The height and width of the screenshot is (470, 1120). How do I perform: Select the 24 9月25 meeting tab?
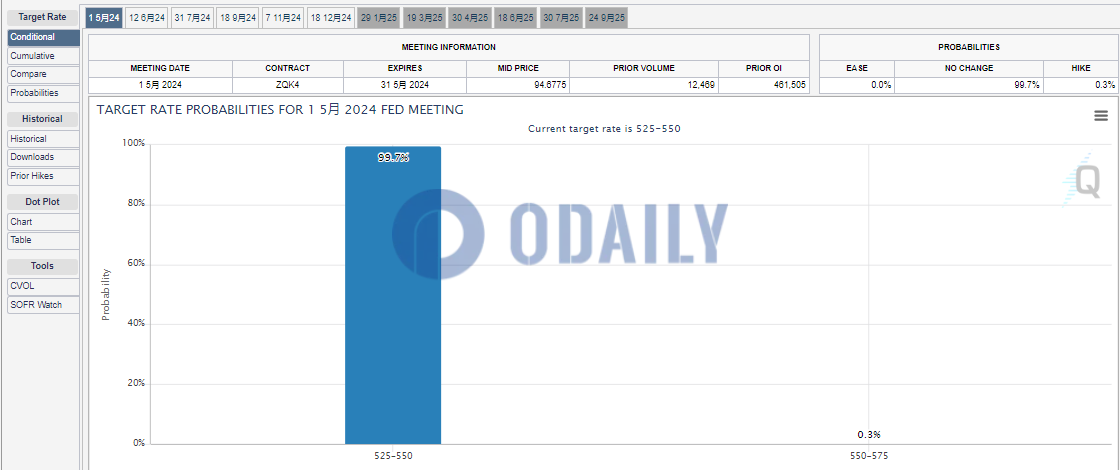pyautogui.click(x=606, y=18)
